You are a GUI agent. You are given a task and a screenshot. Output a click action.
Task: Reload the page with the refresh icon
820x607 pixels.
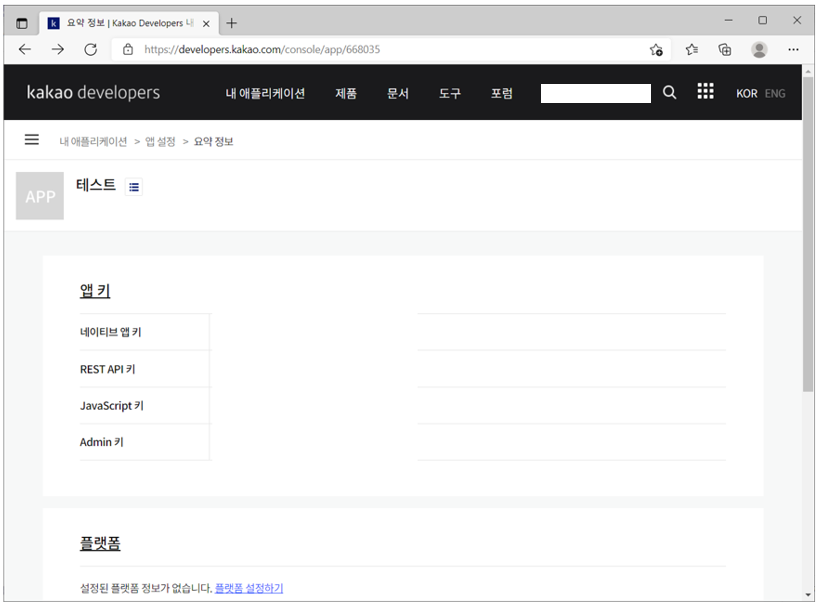(90, 50)
